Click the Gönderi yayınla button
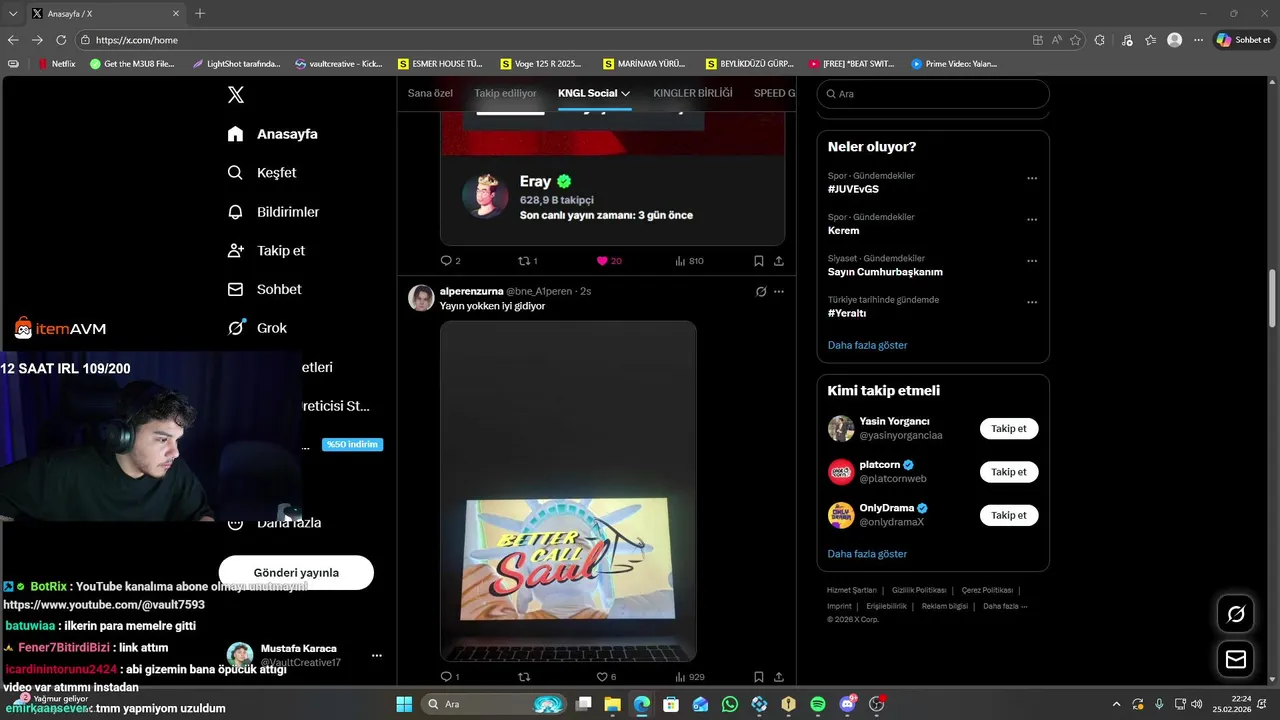The image size is (1280, 720). 296,573
